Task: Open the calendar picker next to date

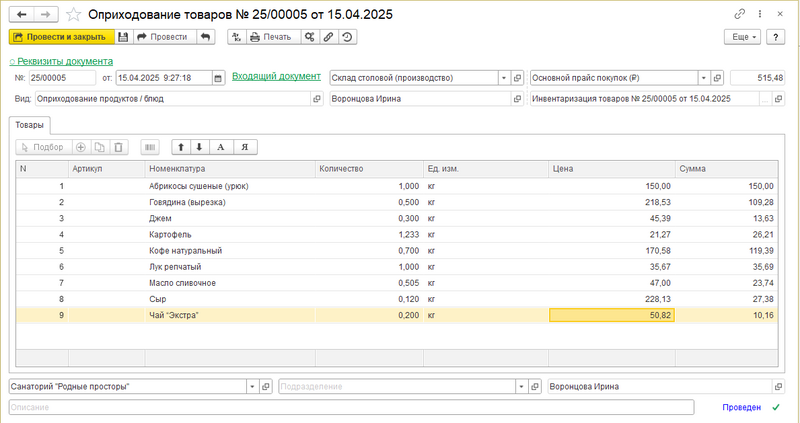Action: coord(217,78)
